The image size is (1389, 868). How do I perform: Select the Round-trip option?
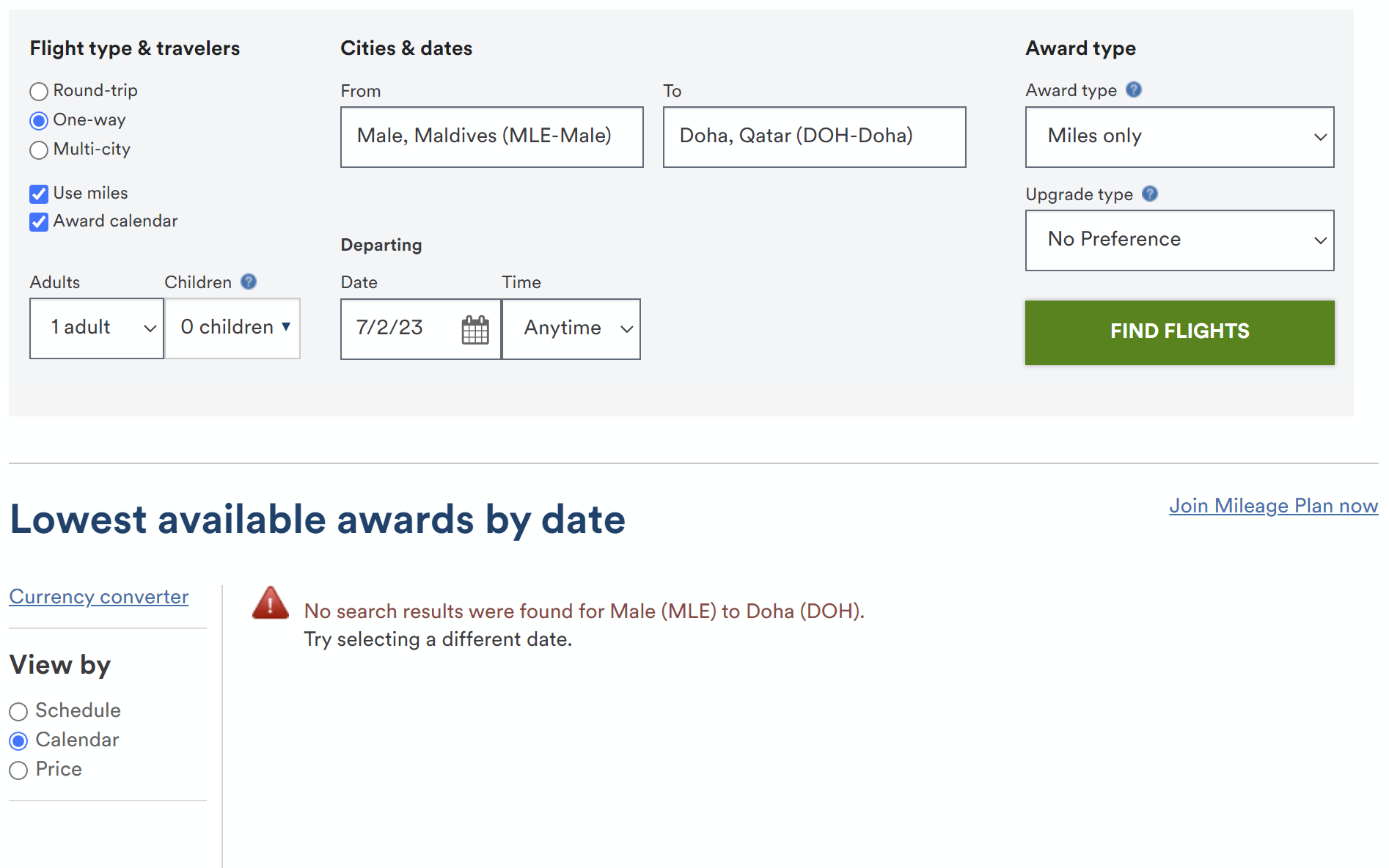(38, 91)
